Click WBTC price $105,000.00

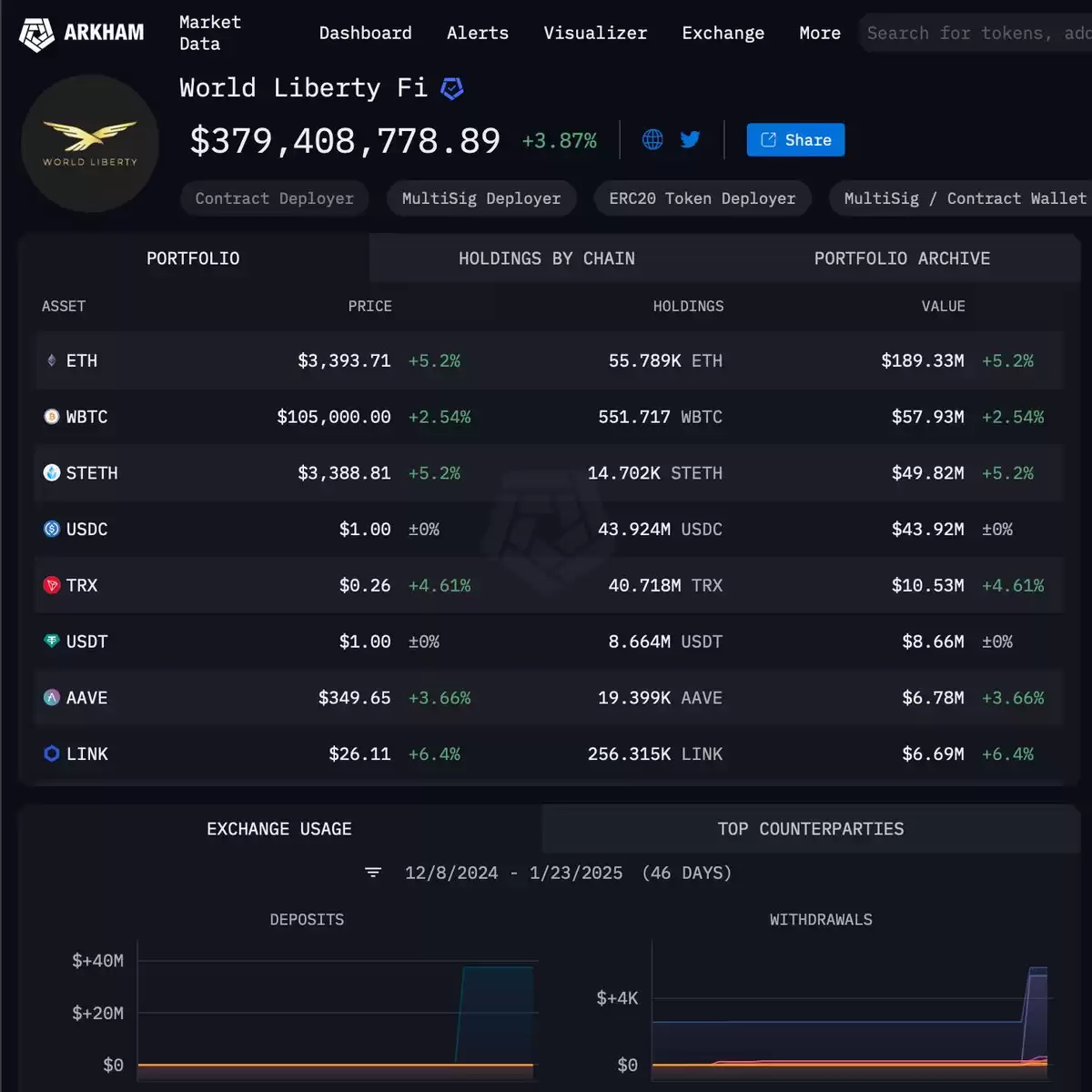tap(334, 417)
